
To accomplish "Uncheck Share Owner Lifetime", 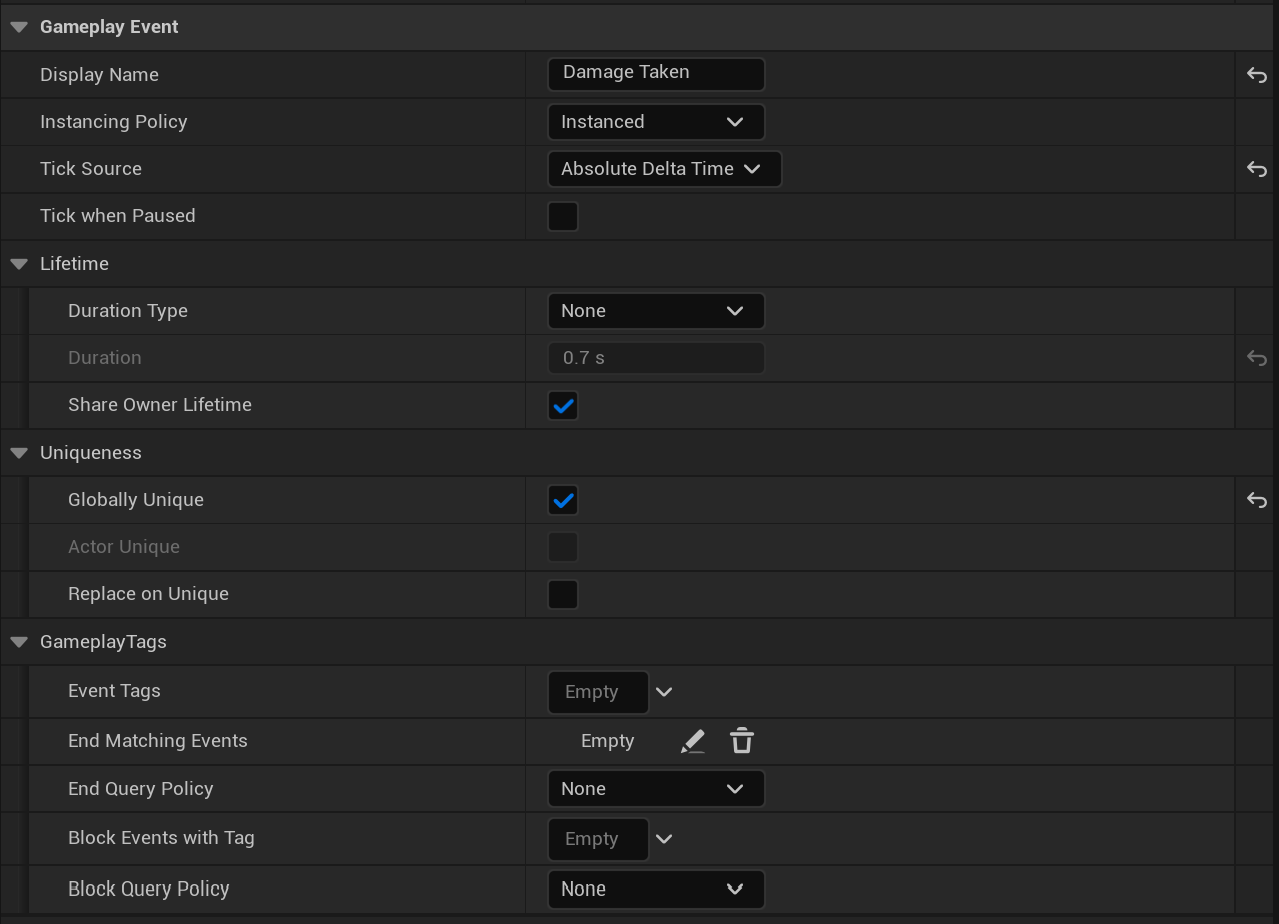I will [563, 405].
